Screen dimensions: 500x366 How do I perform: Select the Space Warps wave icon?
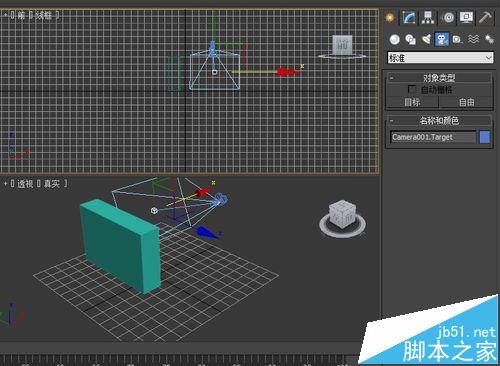[x=473, y=39]
